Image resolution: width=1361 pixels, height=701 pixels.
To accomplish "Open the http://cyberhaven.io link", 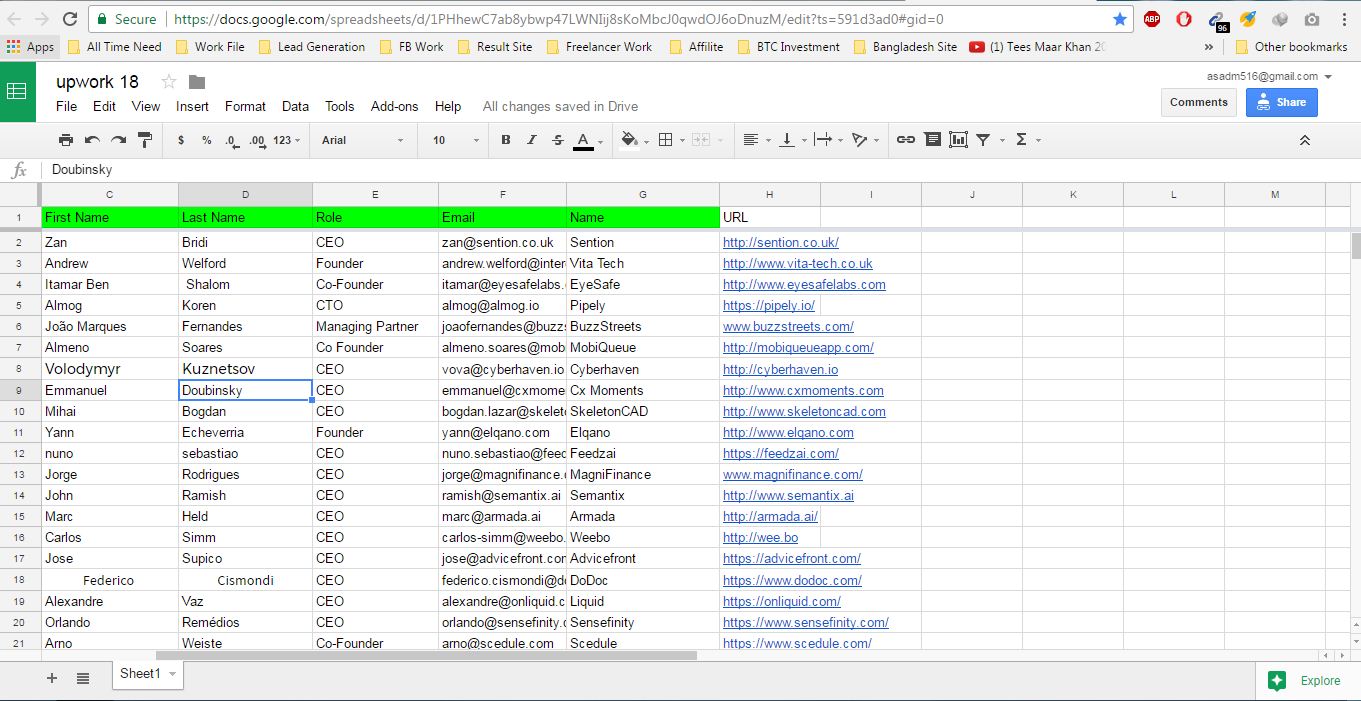I will tap(780, 369).
